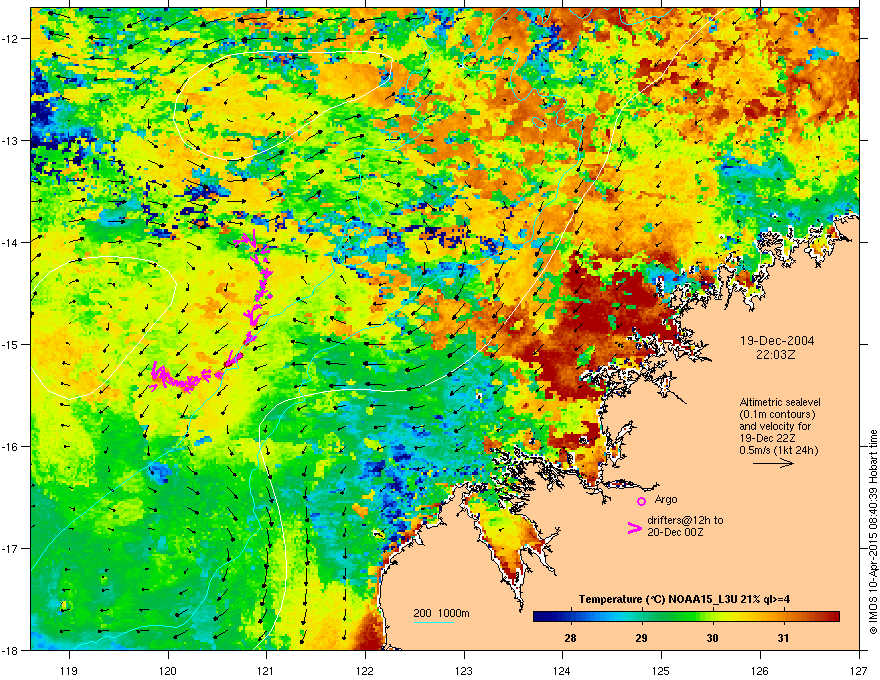
Task: Click longitude axis label 124
Action: click(x=562, y=670)
